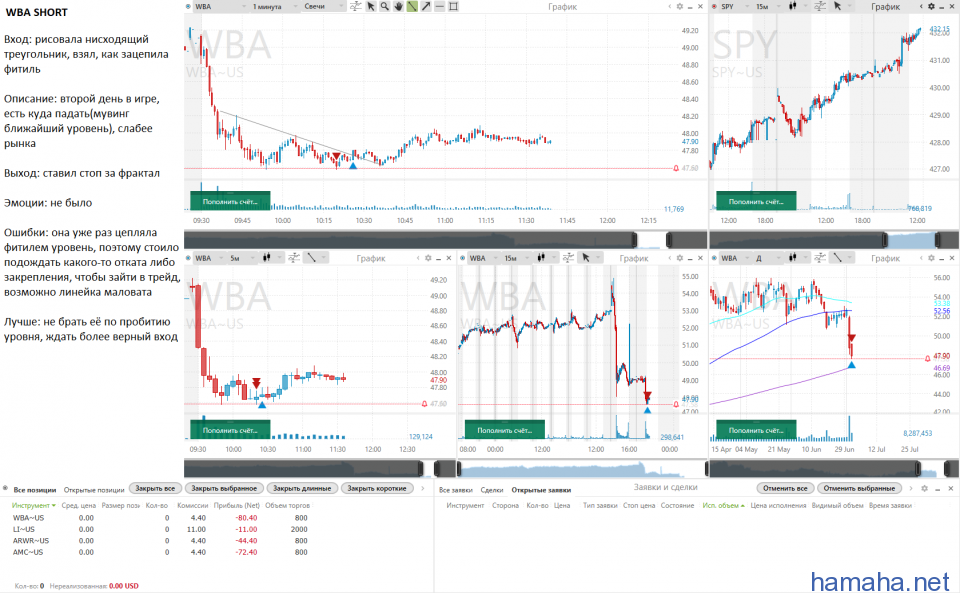This screenshot has width=960, height=593.
Task: Open settings gear of WBA daily chart
Action: point(931,258)
